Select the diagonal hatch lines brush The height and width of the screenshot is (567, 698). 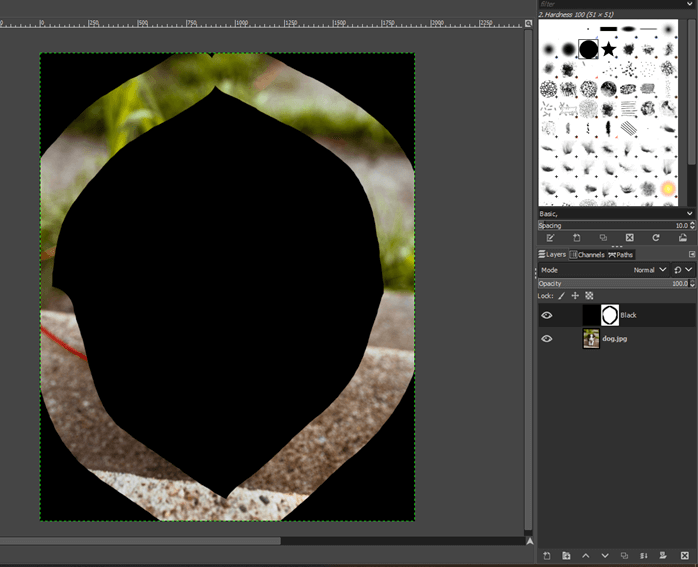(x=628, y=129)
